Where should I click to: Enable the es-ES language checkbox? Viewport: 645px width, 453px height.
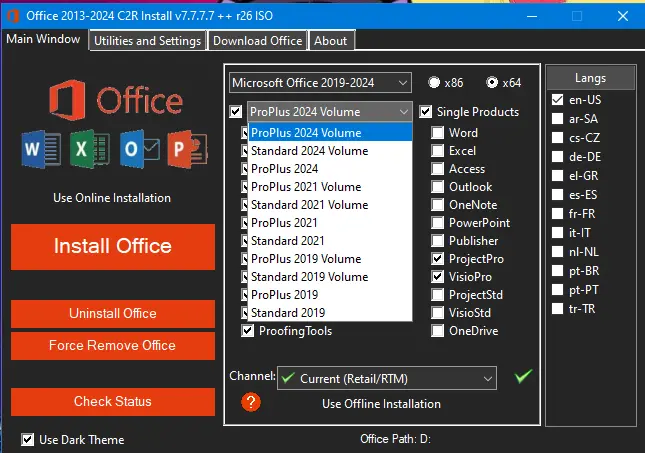tap(557, 195)
